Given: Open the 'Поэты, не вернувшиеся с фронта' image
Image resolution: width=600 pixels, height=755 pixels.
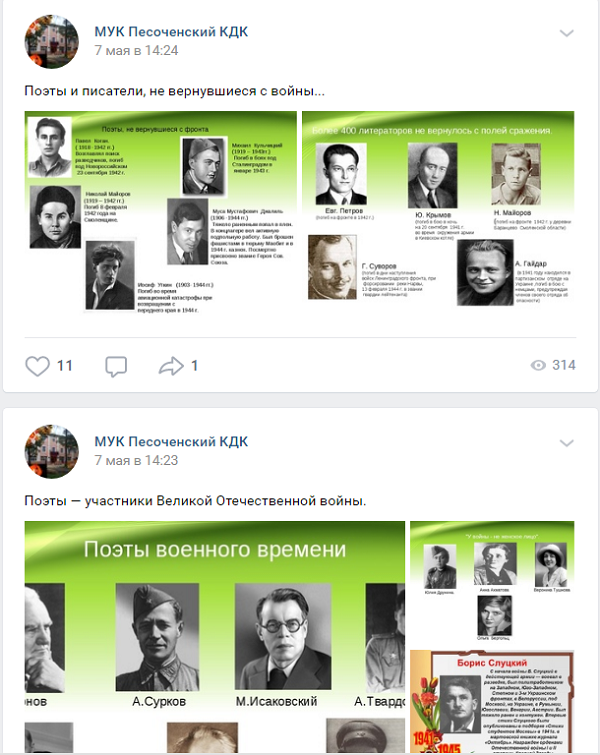Looking at the screenshot, I should [x=161, y=213].
